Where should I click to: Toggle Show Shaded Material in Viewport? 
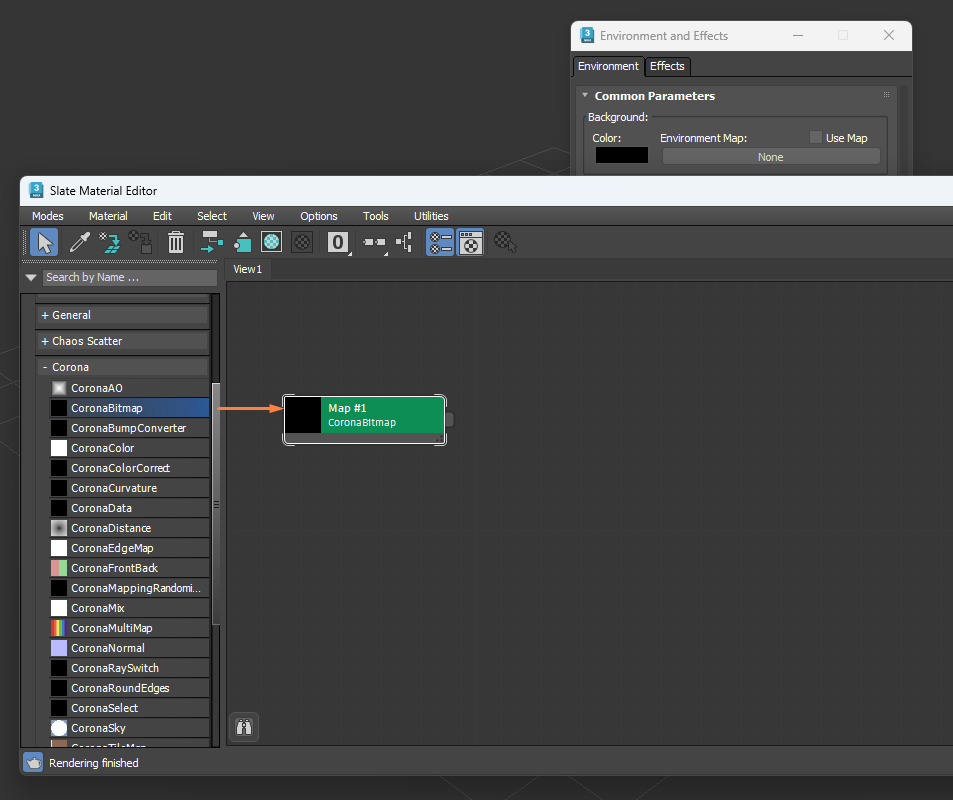(272, 243)
